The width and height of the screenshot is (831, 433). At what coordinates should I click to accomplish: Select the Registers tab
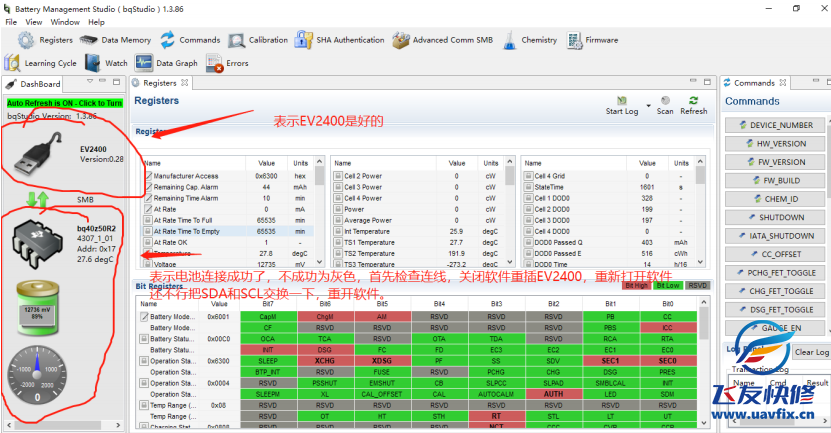click(x=160, y=83)
